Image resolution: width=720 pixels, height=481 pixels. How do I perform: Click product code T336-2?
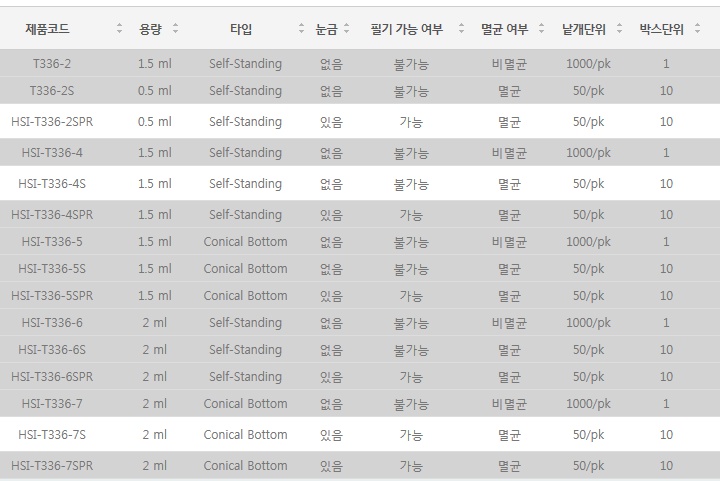tap(52, 64)
